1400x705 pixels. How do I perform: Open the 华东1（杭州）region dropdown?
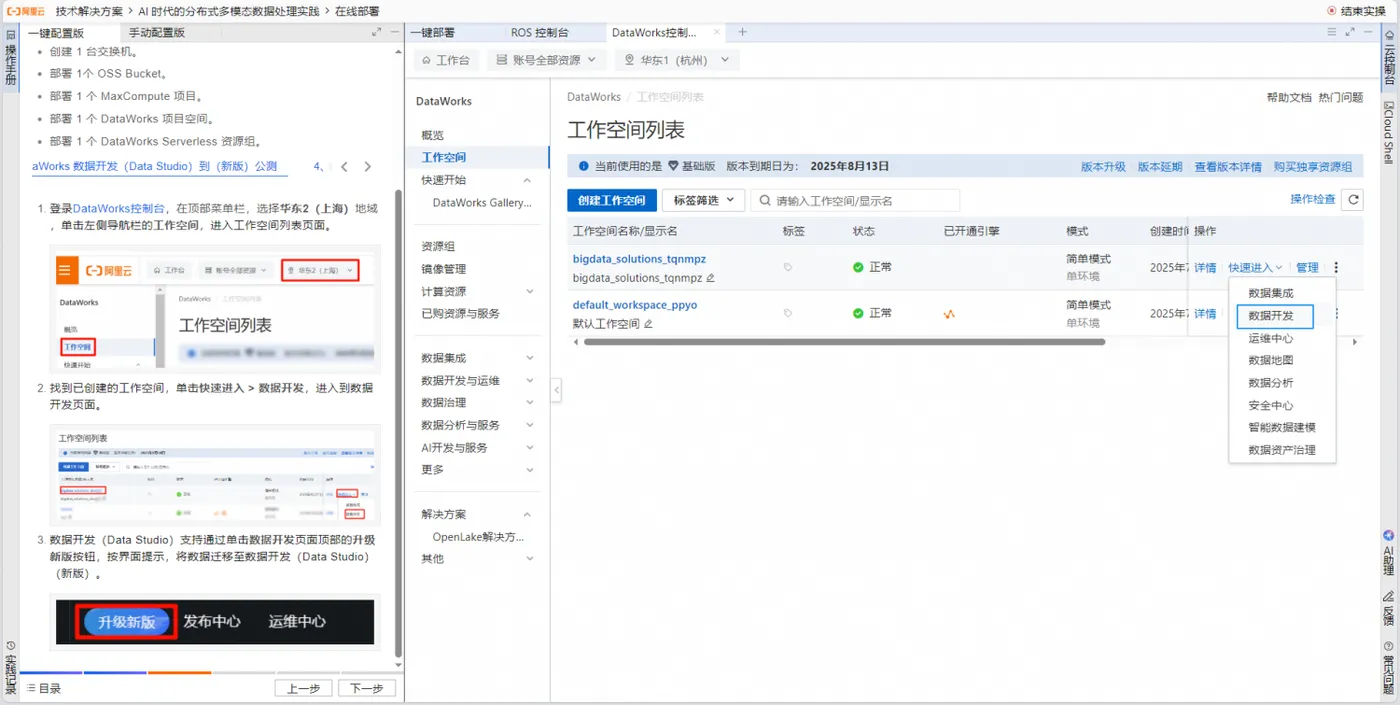676,60
